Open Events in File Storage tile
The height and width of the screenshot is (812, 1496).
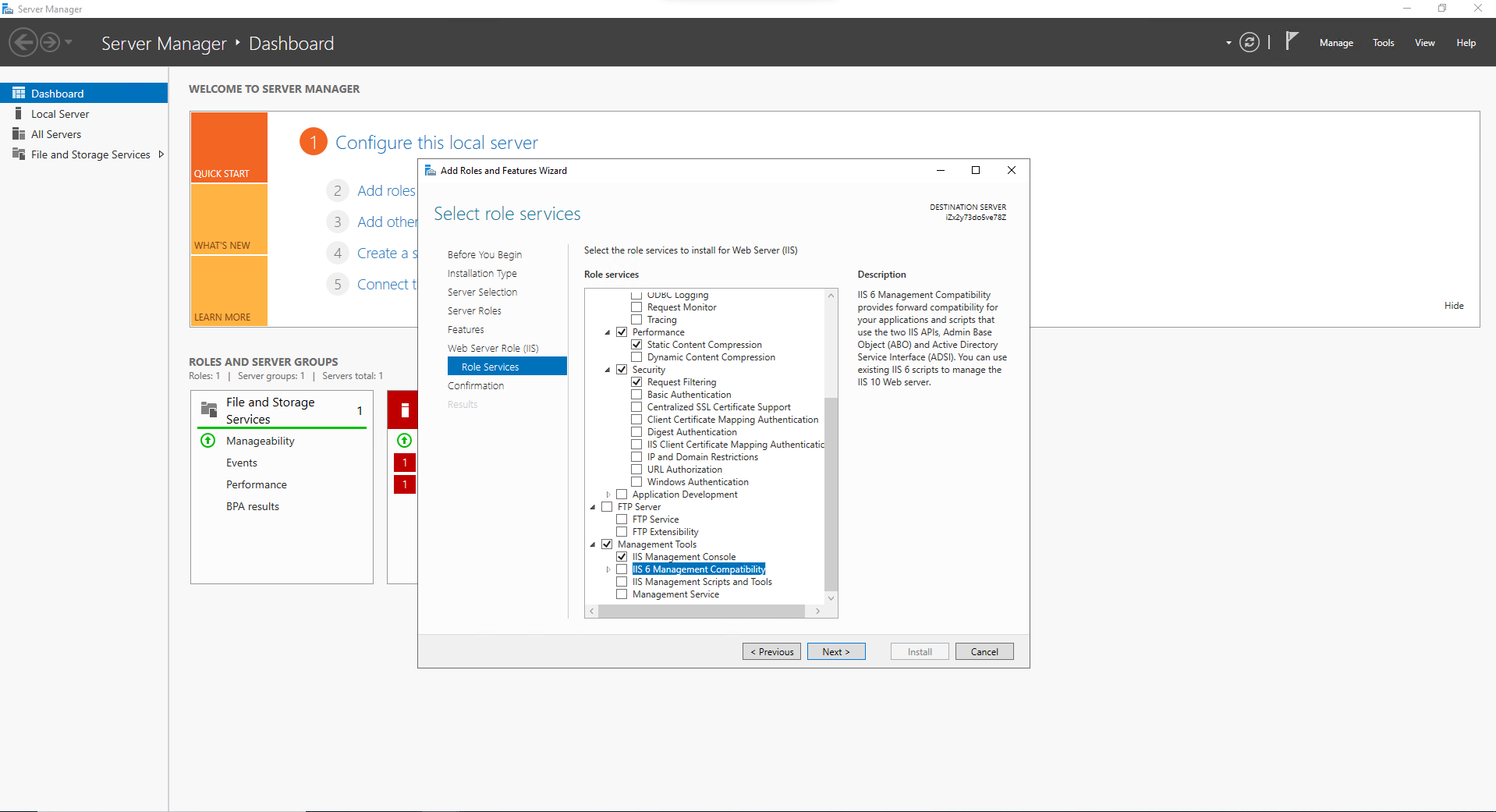242,463
